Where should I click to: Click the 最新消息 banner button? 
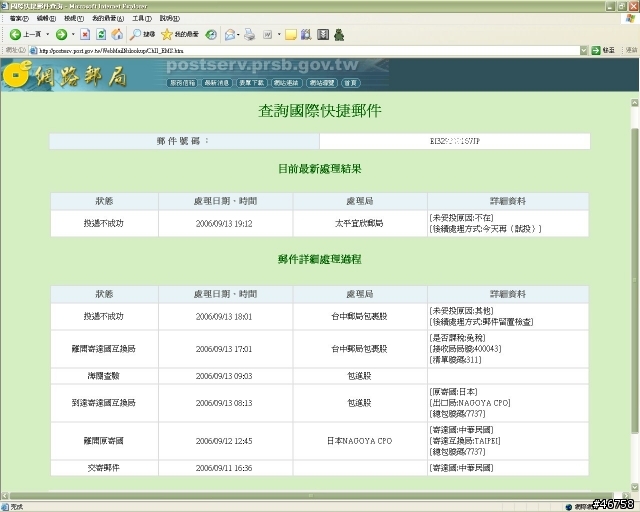point(217,83)
